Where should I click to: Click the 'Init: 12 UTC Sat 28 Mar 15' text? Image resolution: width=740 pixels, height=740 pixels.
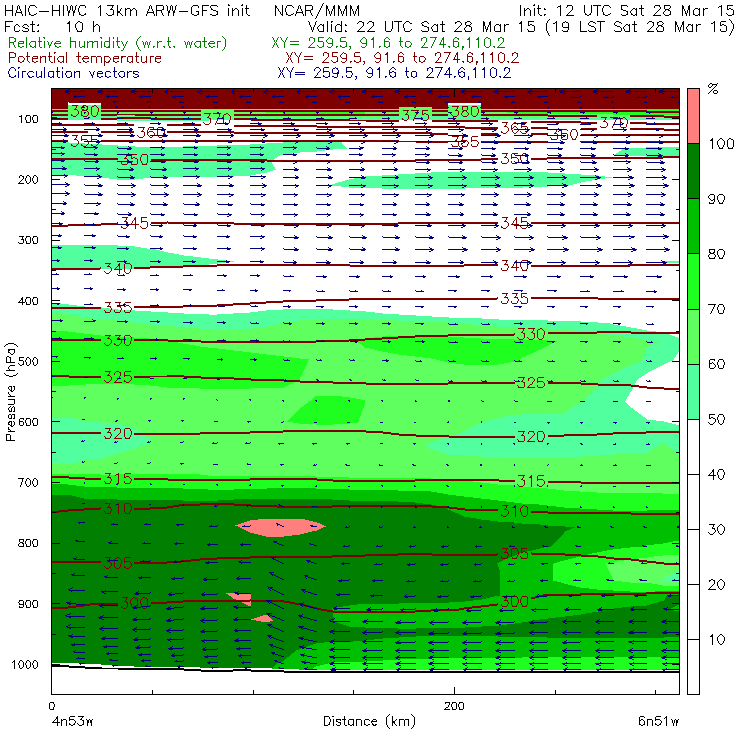point(626,10)
